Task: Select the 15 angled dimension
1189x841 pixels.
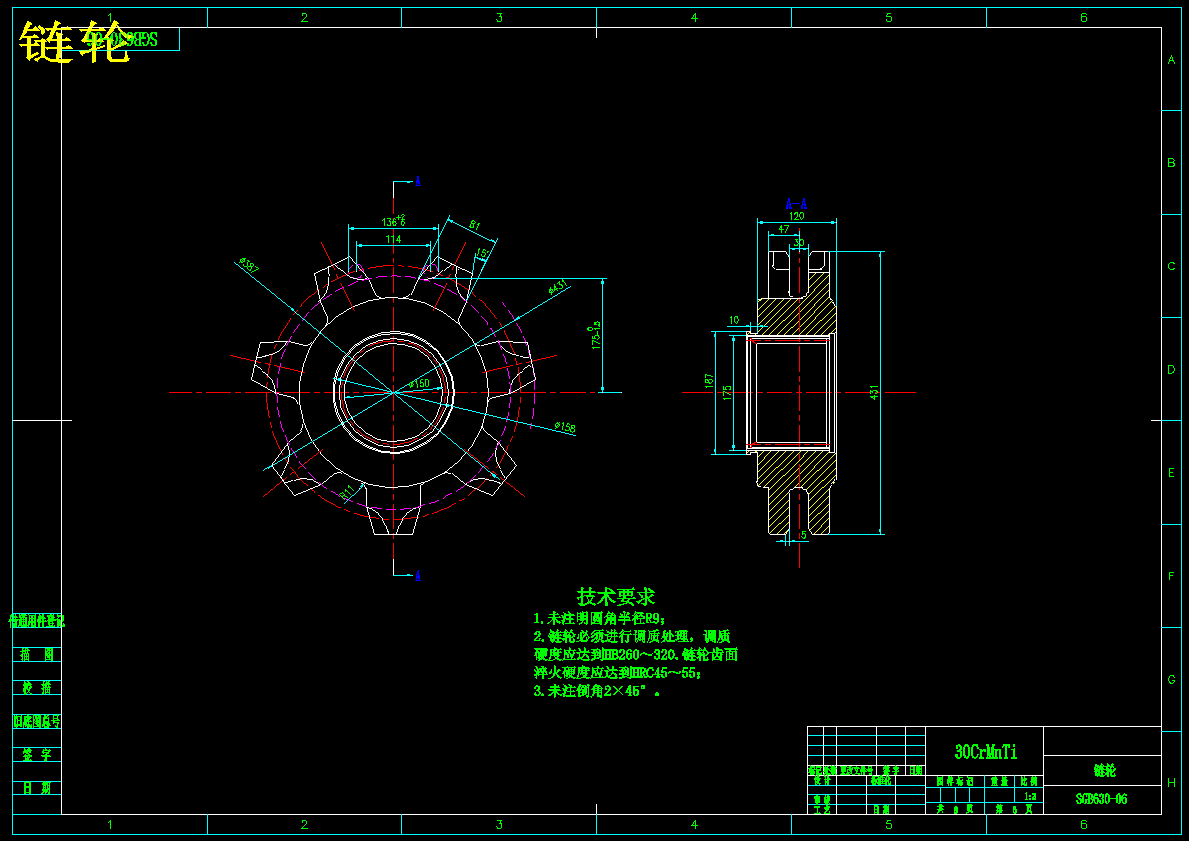Action: pos(483,253)
